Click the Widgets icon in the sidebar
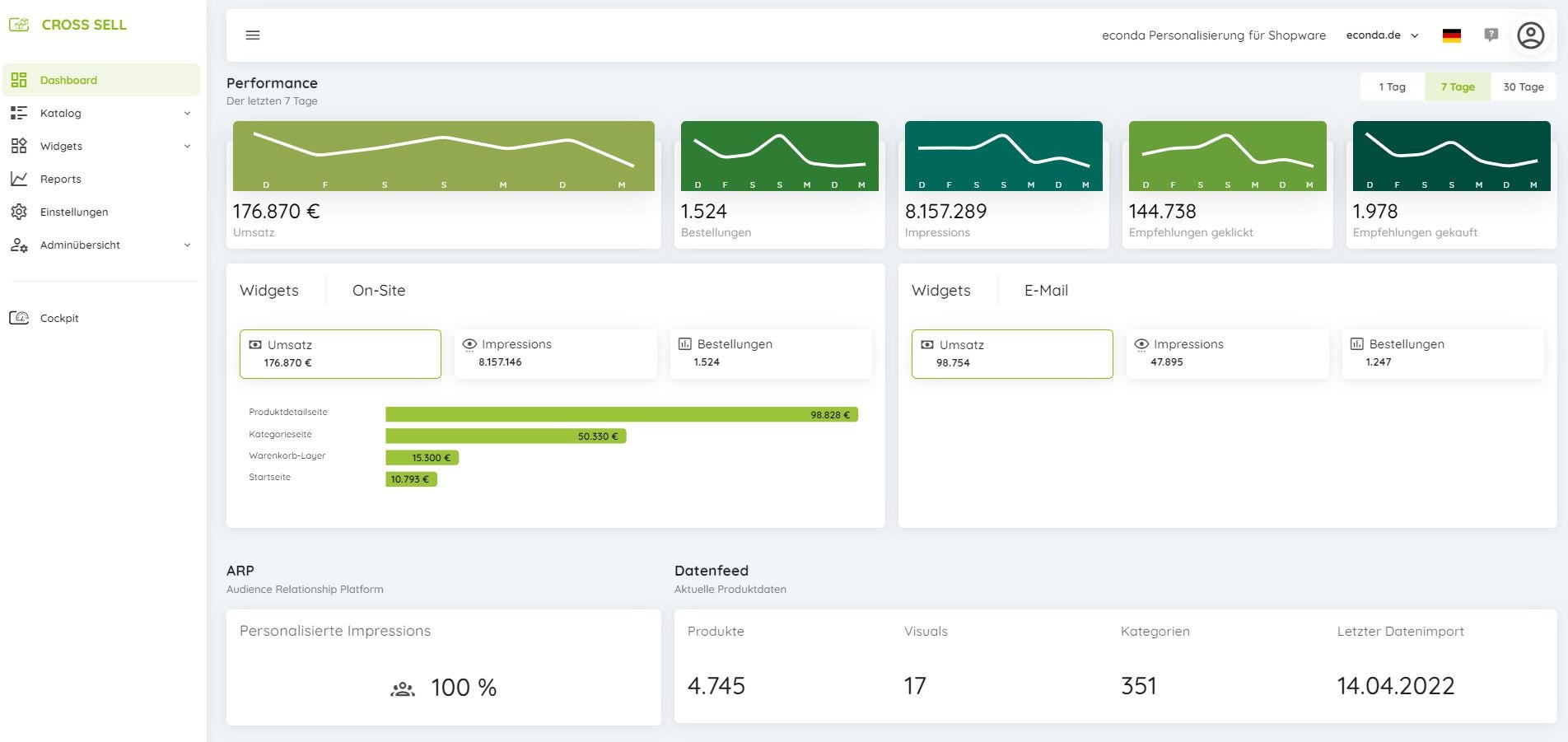The image size is (1568, 742). point(19,146)
